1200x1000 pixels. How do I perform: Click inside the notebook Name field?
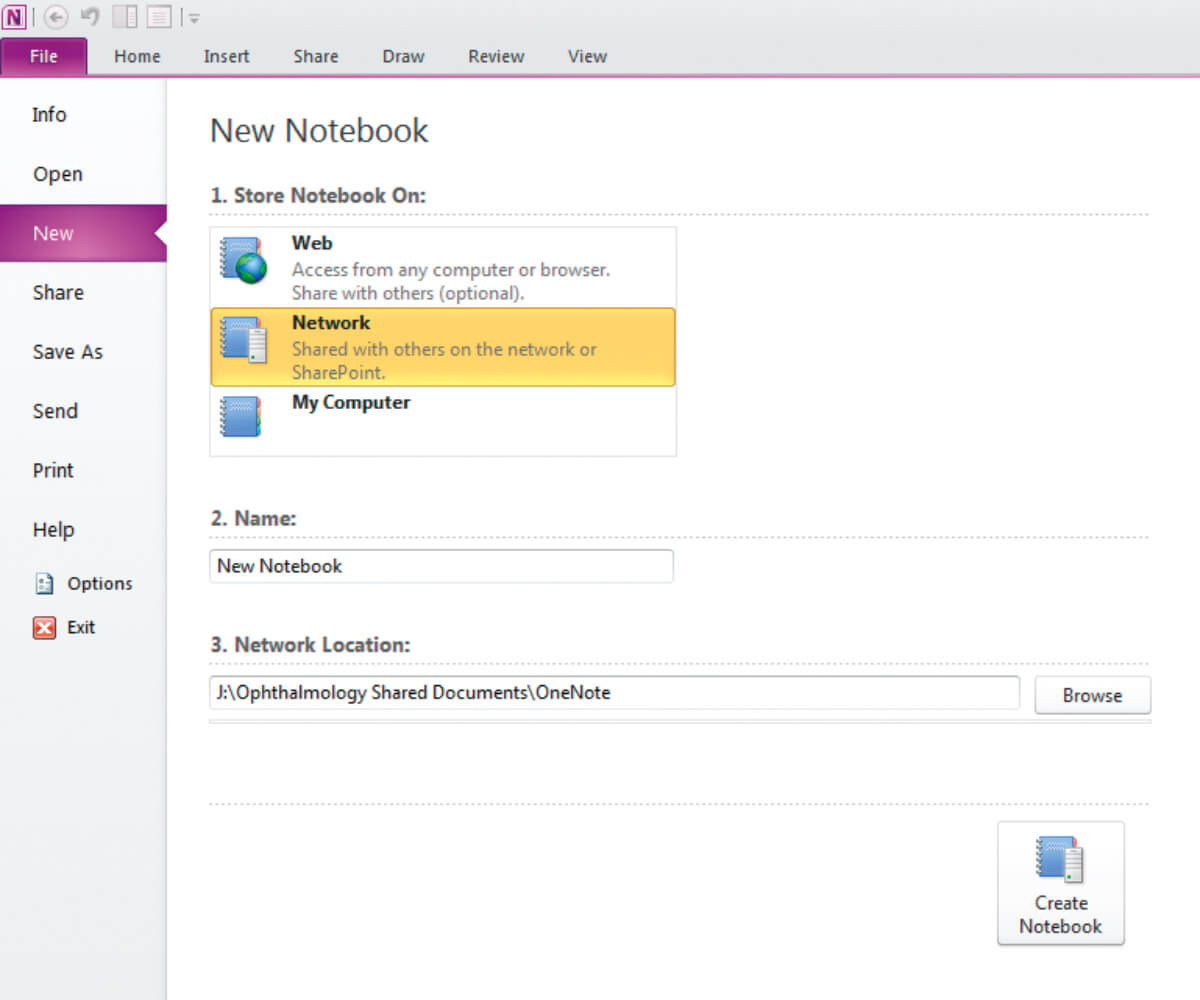tap(441, 566)
